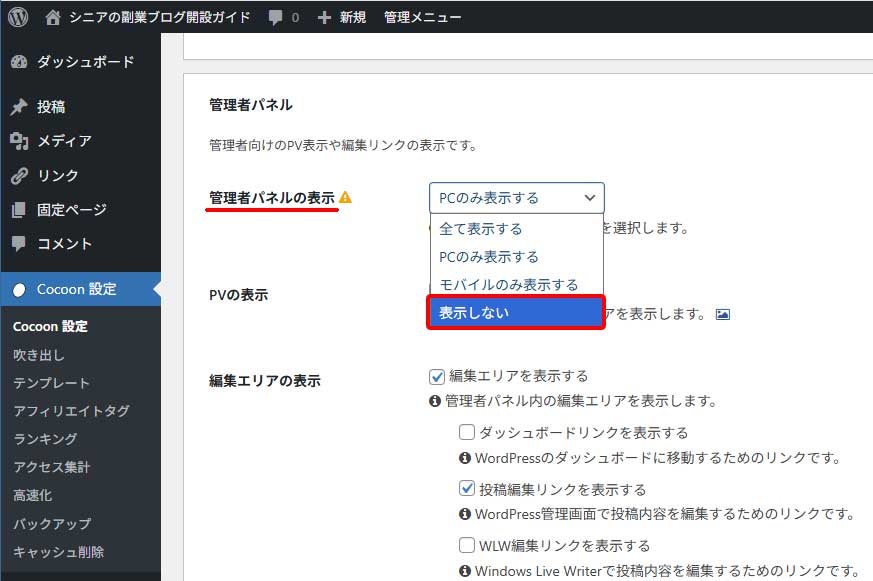
Task: Click the Cocoon 設定 circle icon
Action: 17,290
